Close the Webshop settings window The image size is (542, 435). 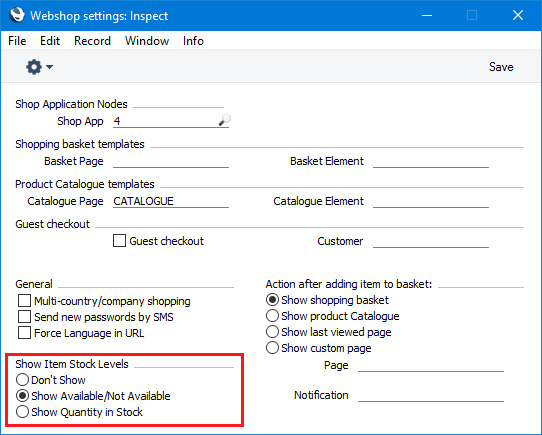pos(518,15)
